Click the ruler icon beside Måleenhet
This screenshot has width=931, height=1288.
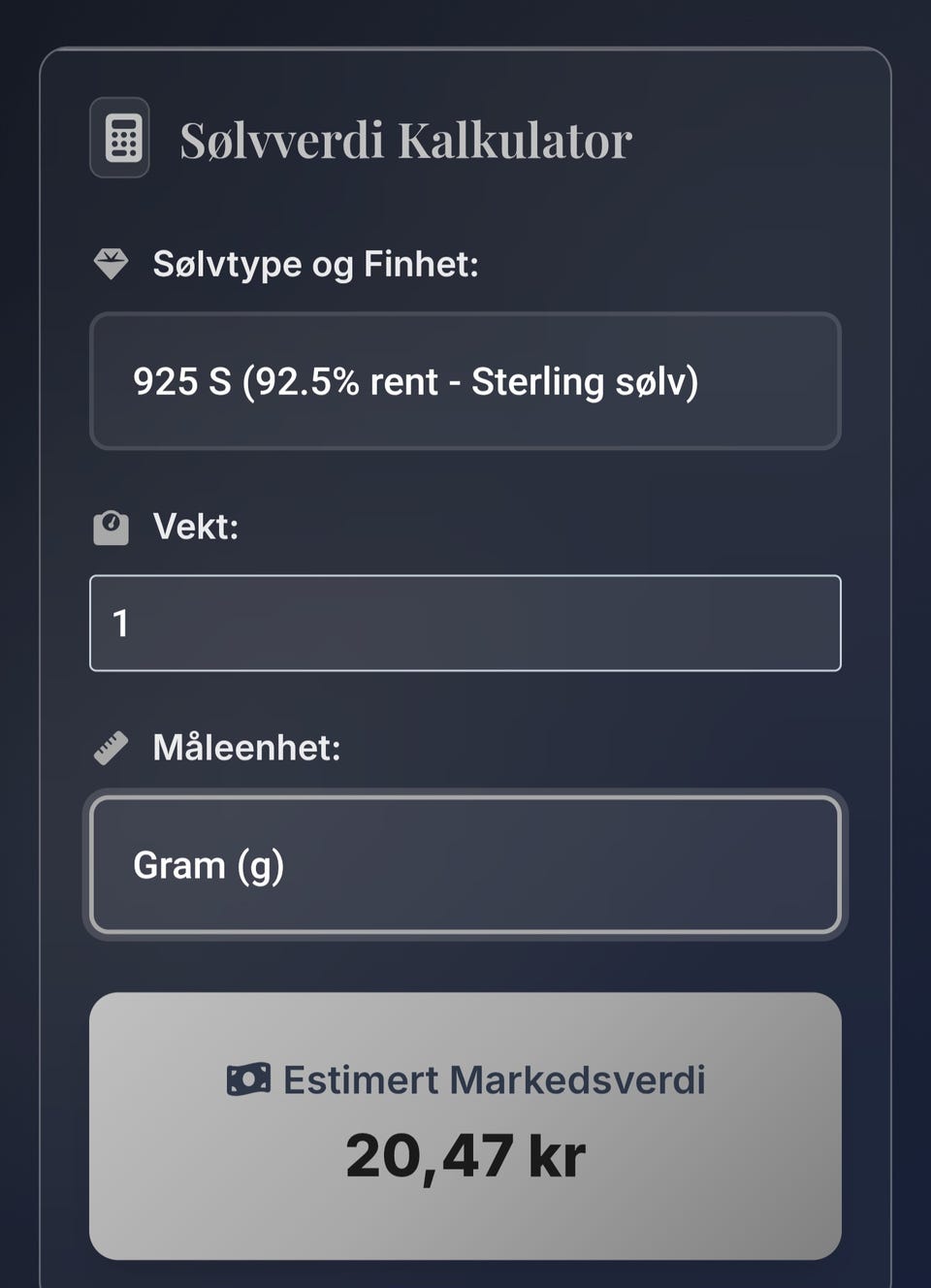111,748
